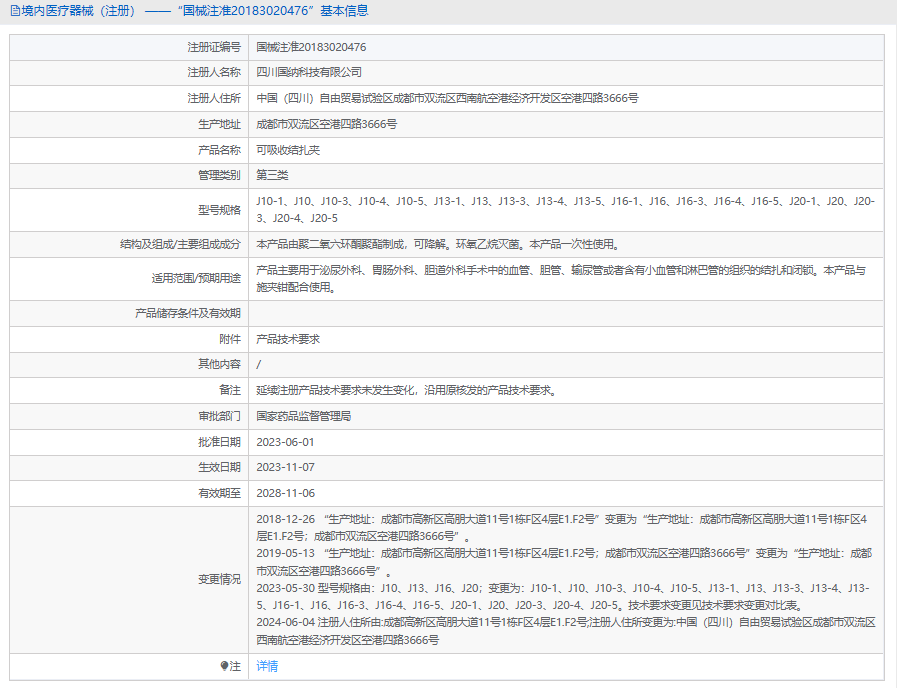Screen dimensions: 897x688
Task: Click the 结构及组成/主要组成成分 label
Action: [x=181, y=245]
